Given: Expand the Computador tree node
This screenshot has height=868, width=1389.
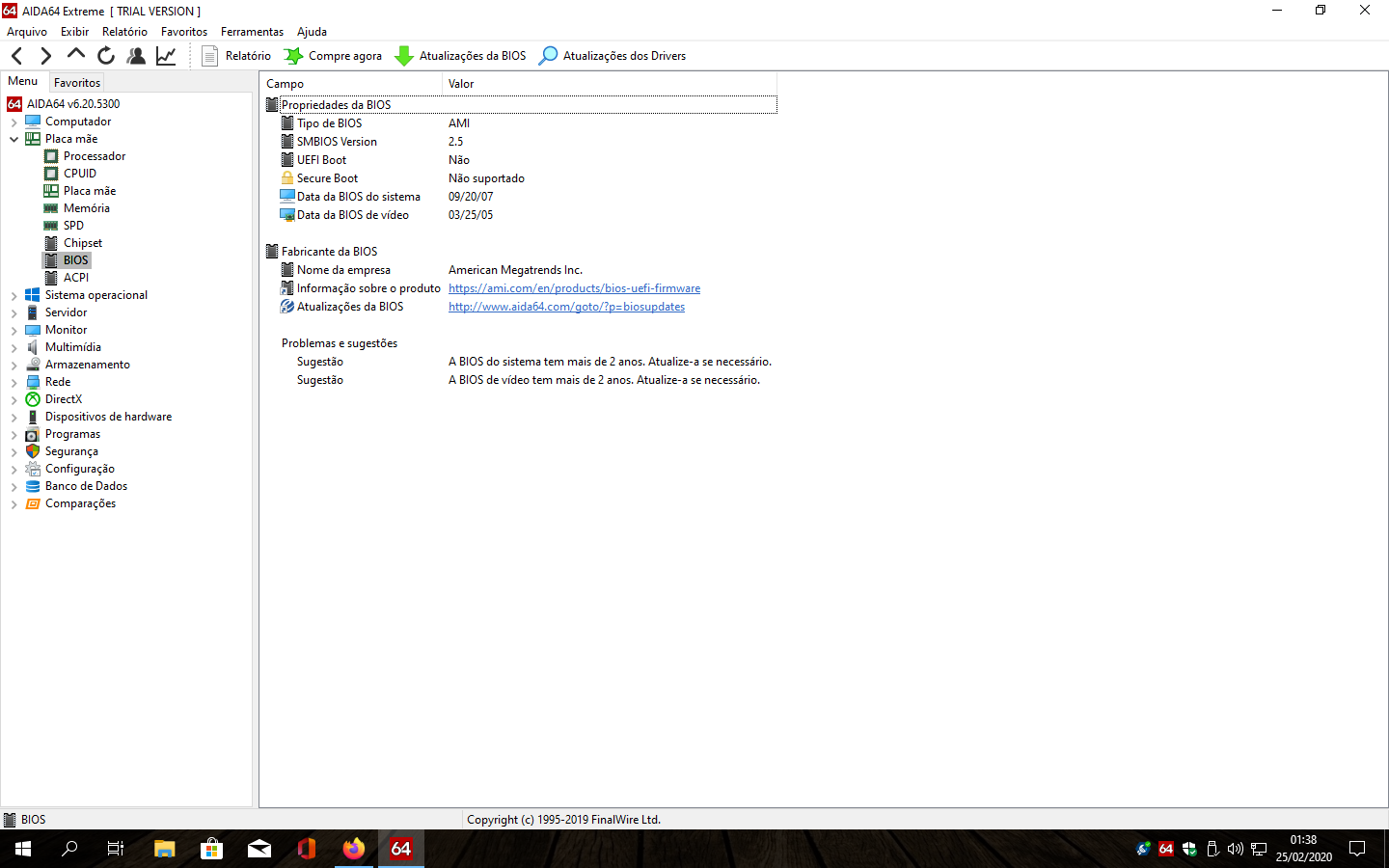Looking at the screenshot, I should pyautogui.click(x=14, y=122).
